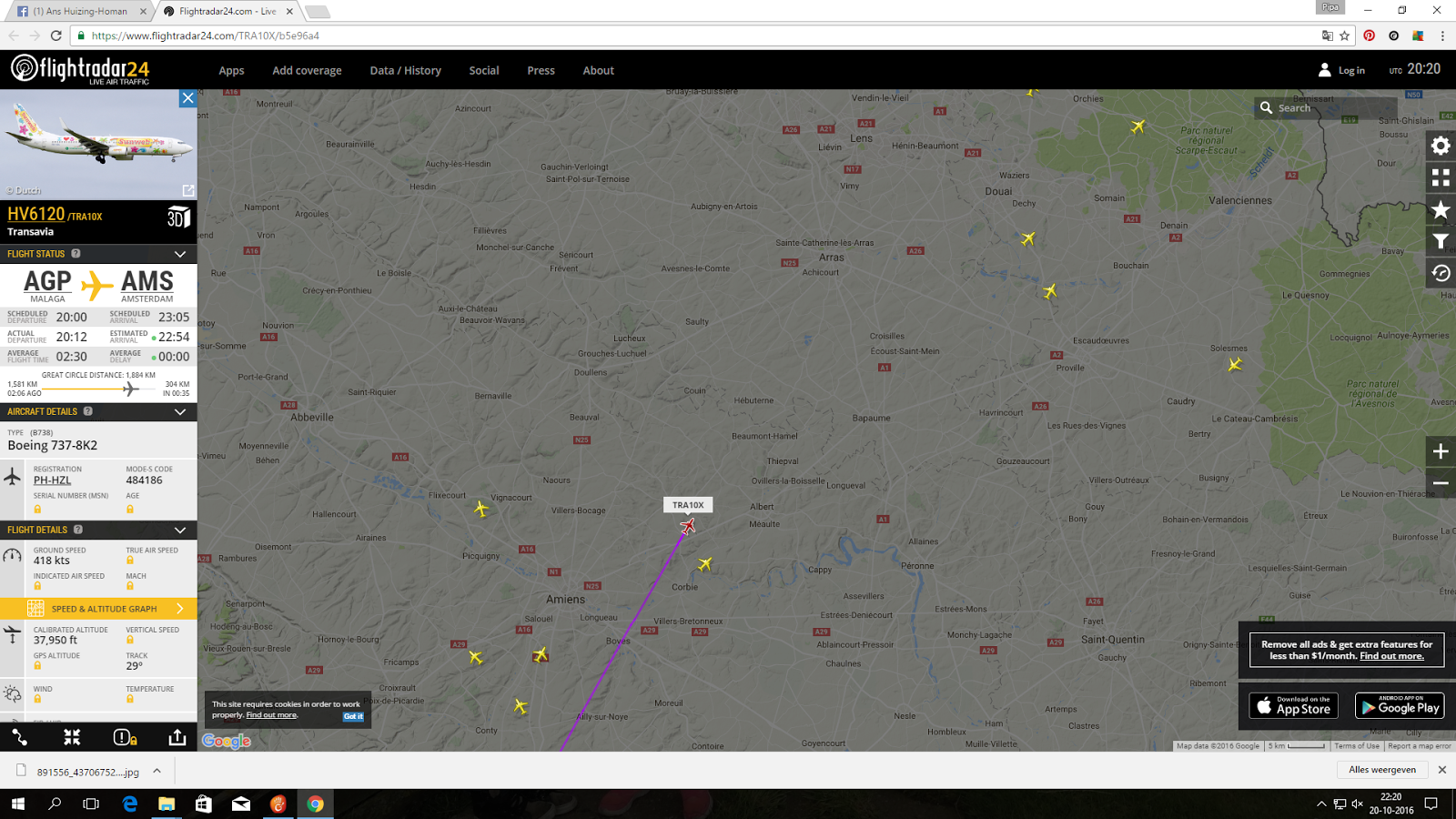1456x819 pixels.
Task: Click the log in user icon
Action: point(1325,70)
